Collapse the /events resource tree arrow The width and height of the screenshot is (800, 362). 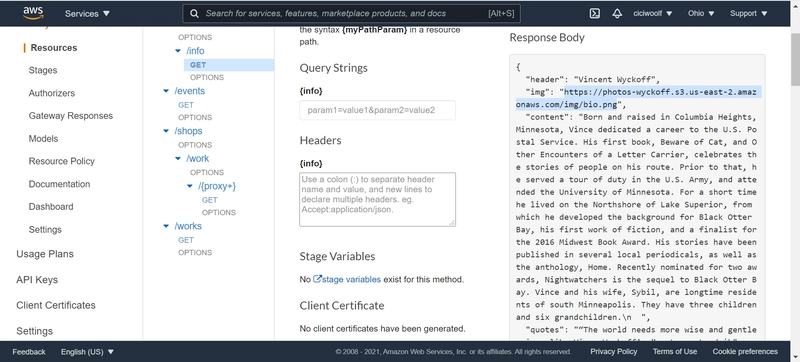pos(166,91)
